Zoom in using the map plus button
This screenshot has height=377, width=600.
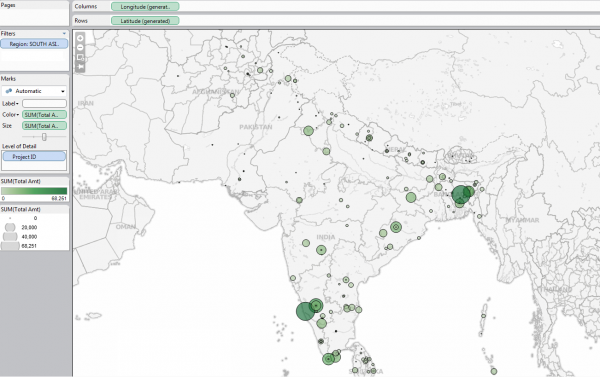tap(80, 38)
